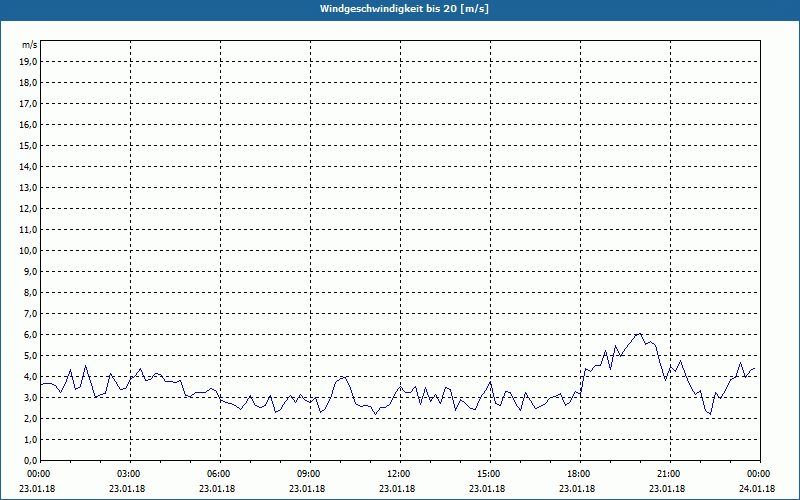Click the 15:00 time label
Screen dimensions: 800x500
[x=490, y=474]
